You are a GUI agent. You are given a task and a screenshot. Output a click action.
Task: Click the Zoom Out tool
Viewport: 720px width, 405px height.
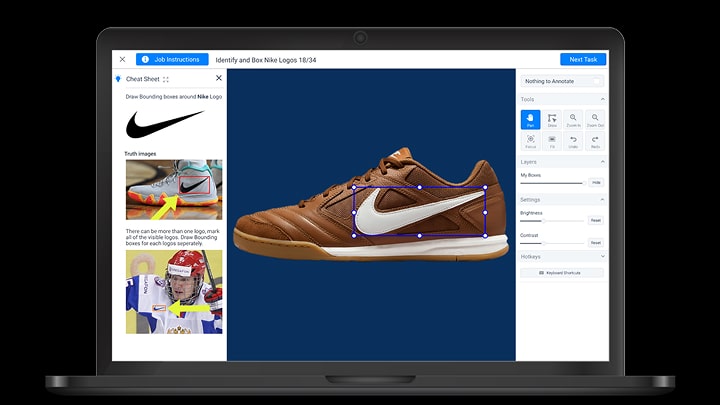[x=595, y=120]
